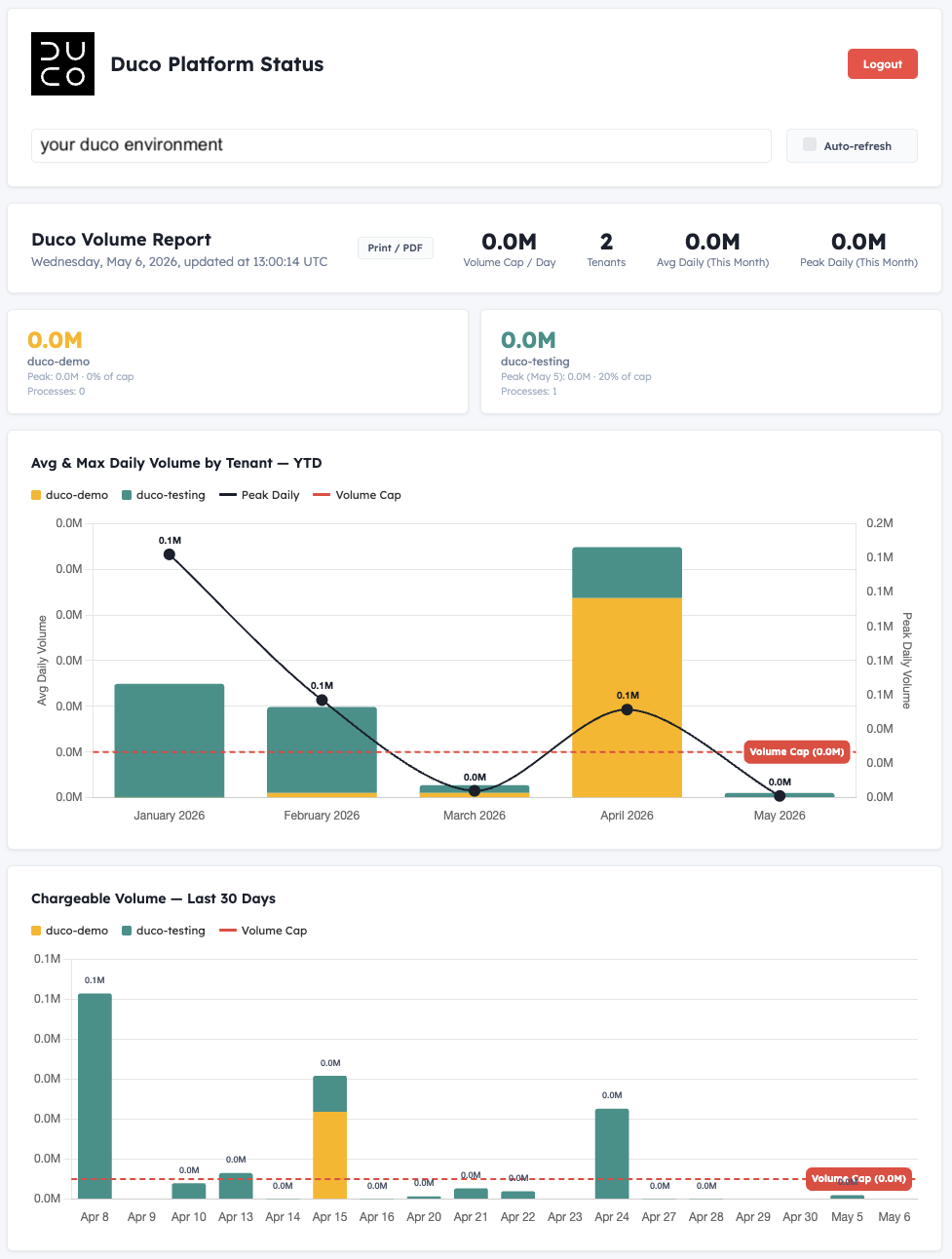
Task: Click the 'Duco Volume Report' heading
Action: [x=121, y=240]
